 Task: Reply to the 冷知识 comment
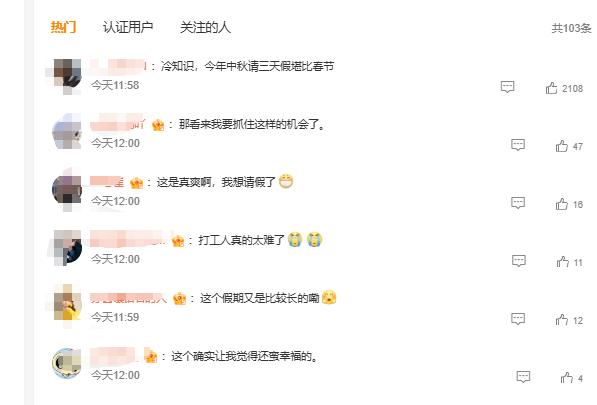pos(507,87)
